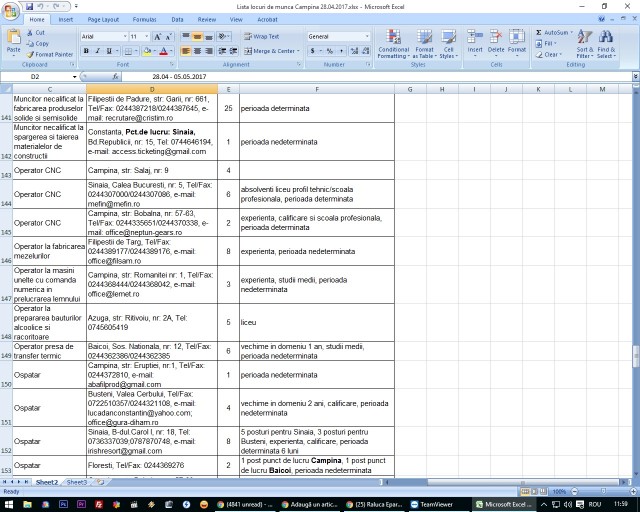
Task: Select row 143 header
Action: click(x=6, y=170)
